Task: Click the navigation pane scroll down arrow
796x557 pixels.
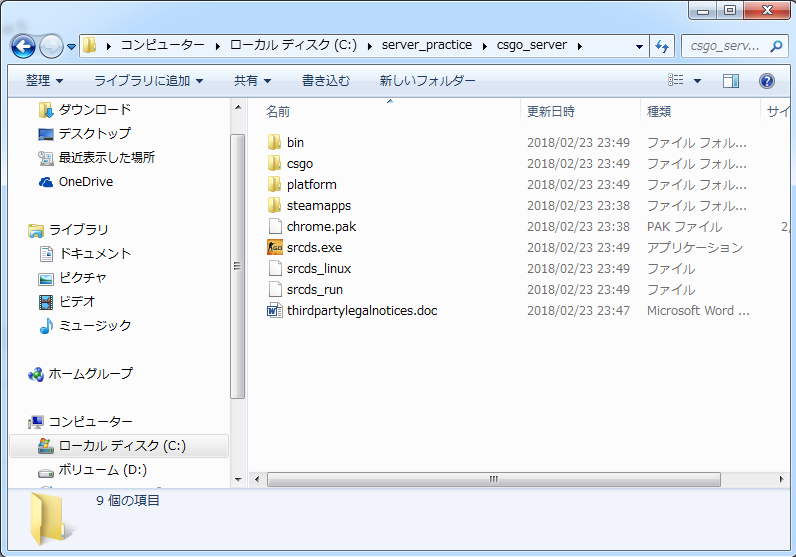Action: [x=238, y=480]
